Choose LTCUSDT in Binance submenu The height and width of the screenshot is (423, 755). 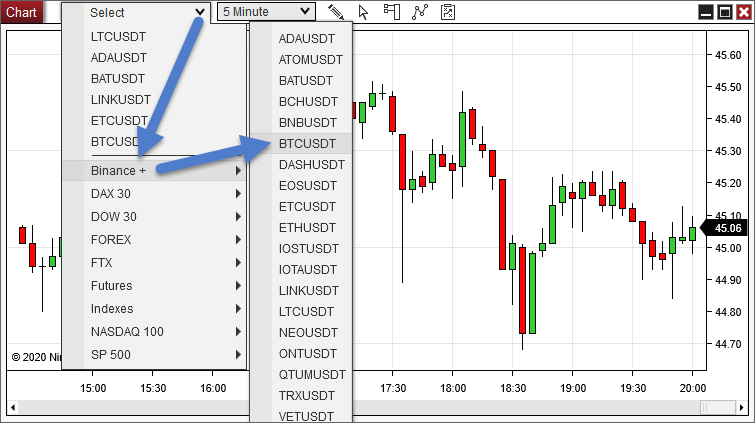click(x=301, y=312)
